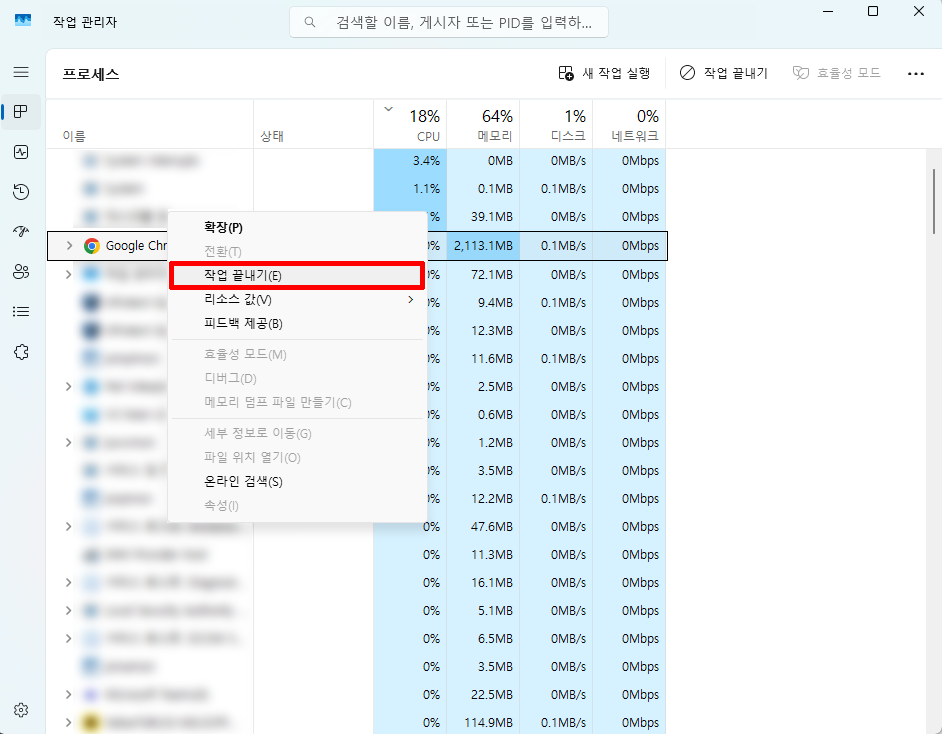Click the sort chevron above the CPU column
The width and height of the screenshot is (942, 734).
click(388, 110)
